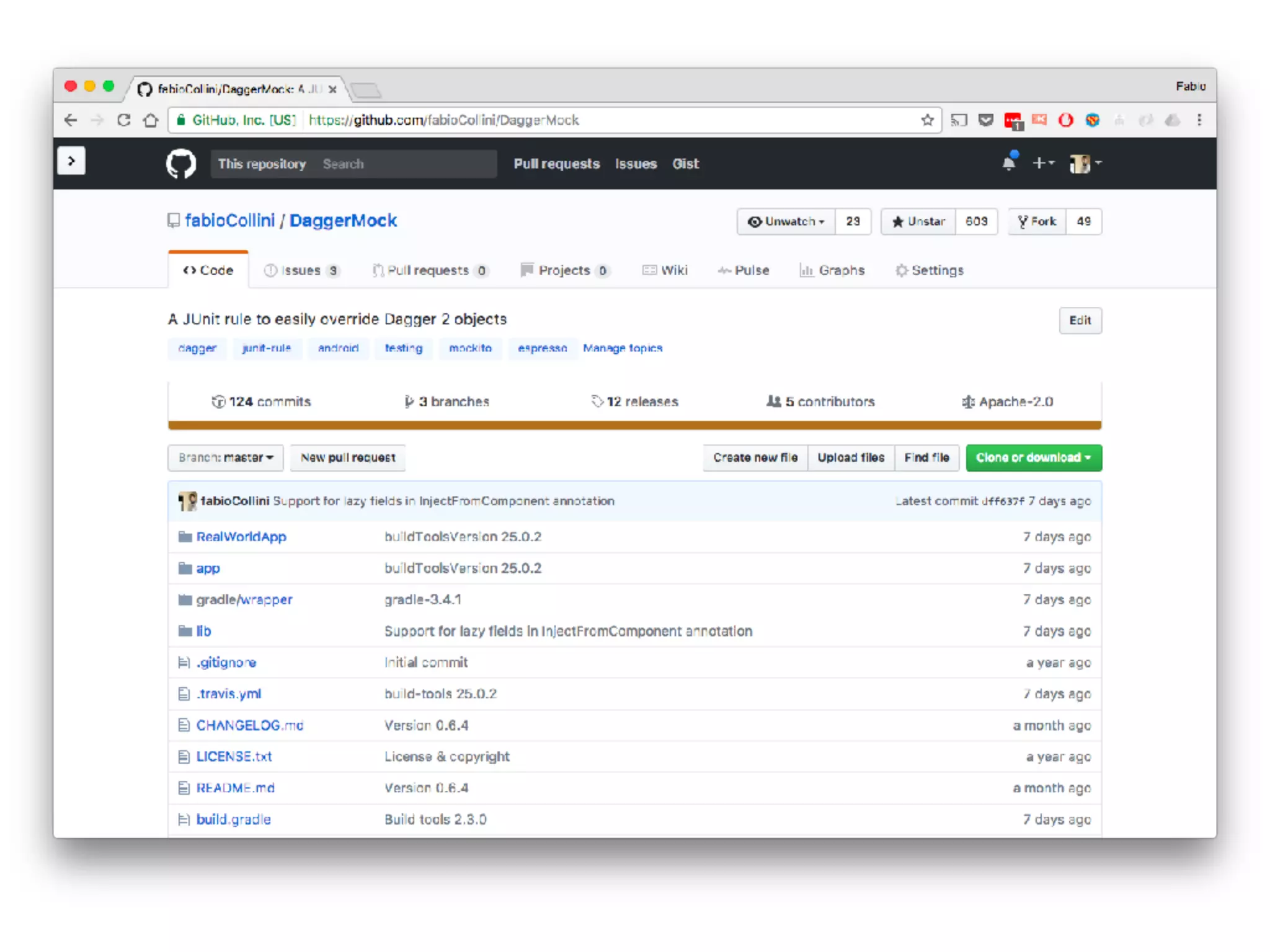Open the RealWorldApp folder

click(241, 537)
